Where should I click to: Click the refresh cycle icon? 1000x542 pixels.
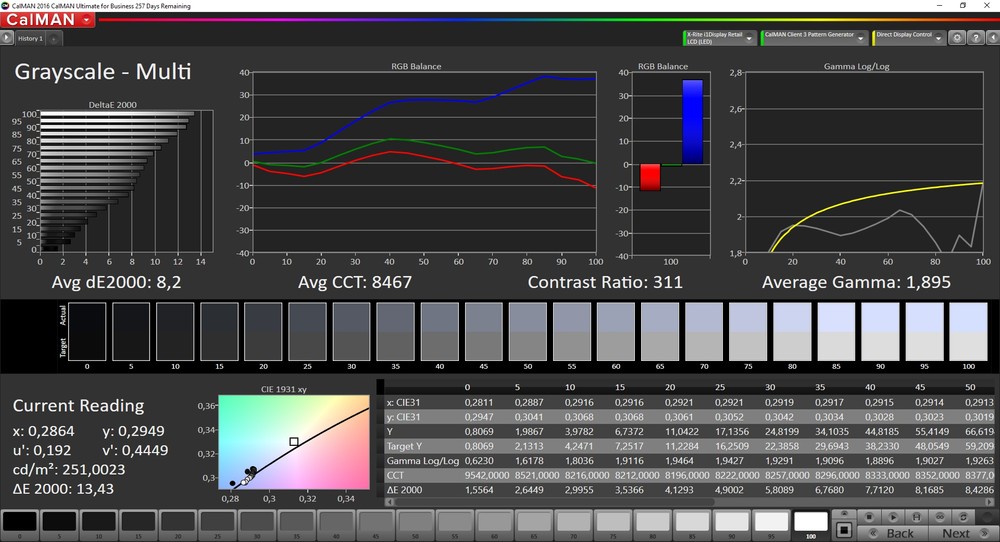[x=963, y=517]
